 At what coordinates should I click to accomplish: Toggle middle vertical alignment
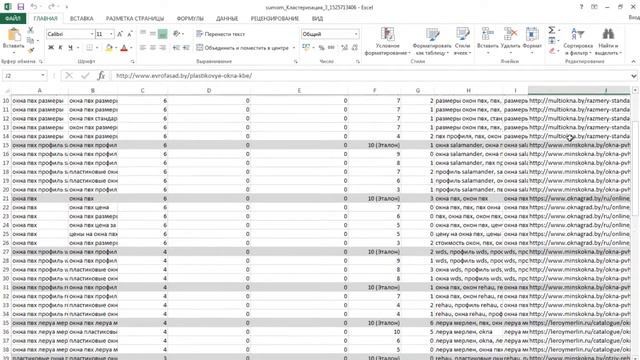(153, 34)
